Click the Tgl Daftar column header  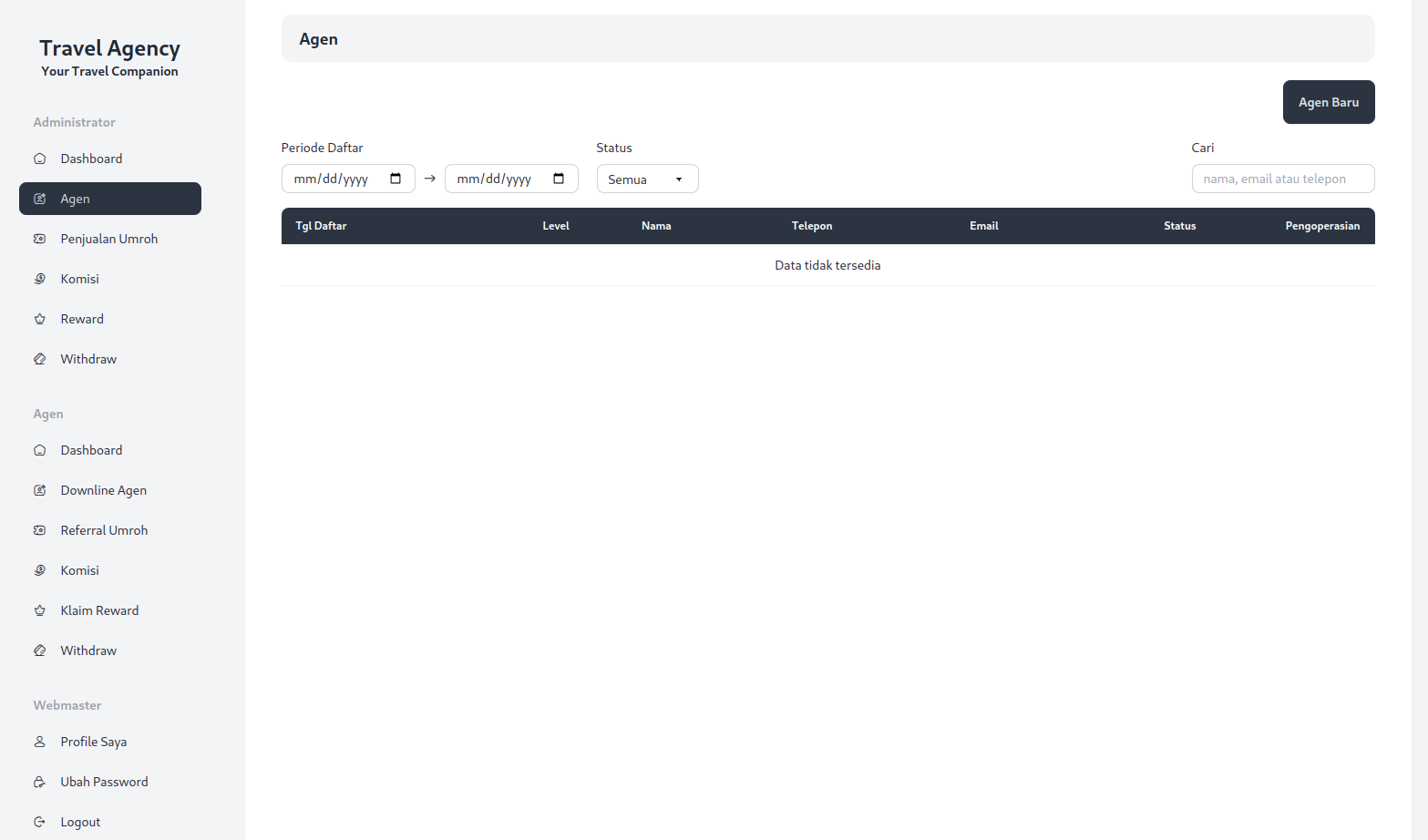click(321, 226)
